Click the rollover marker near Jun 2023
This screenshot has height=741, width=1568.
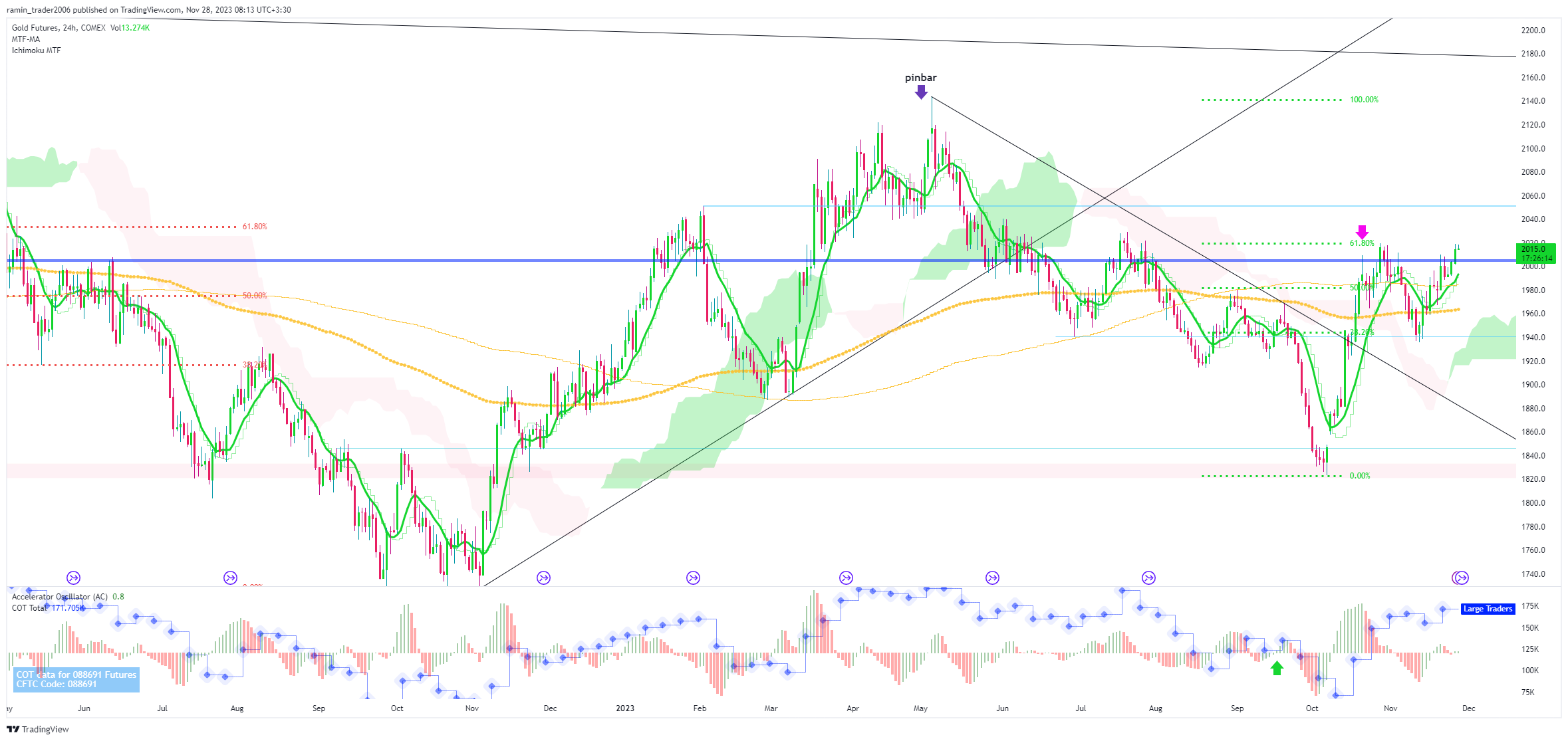click(x=992, y=578)
